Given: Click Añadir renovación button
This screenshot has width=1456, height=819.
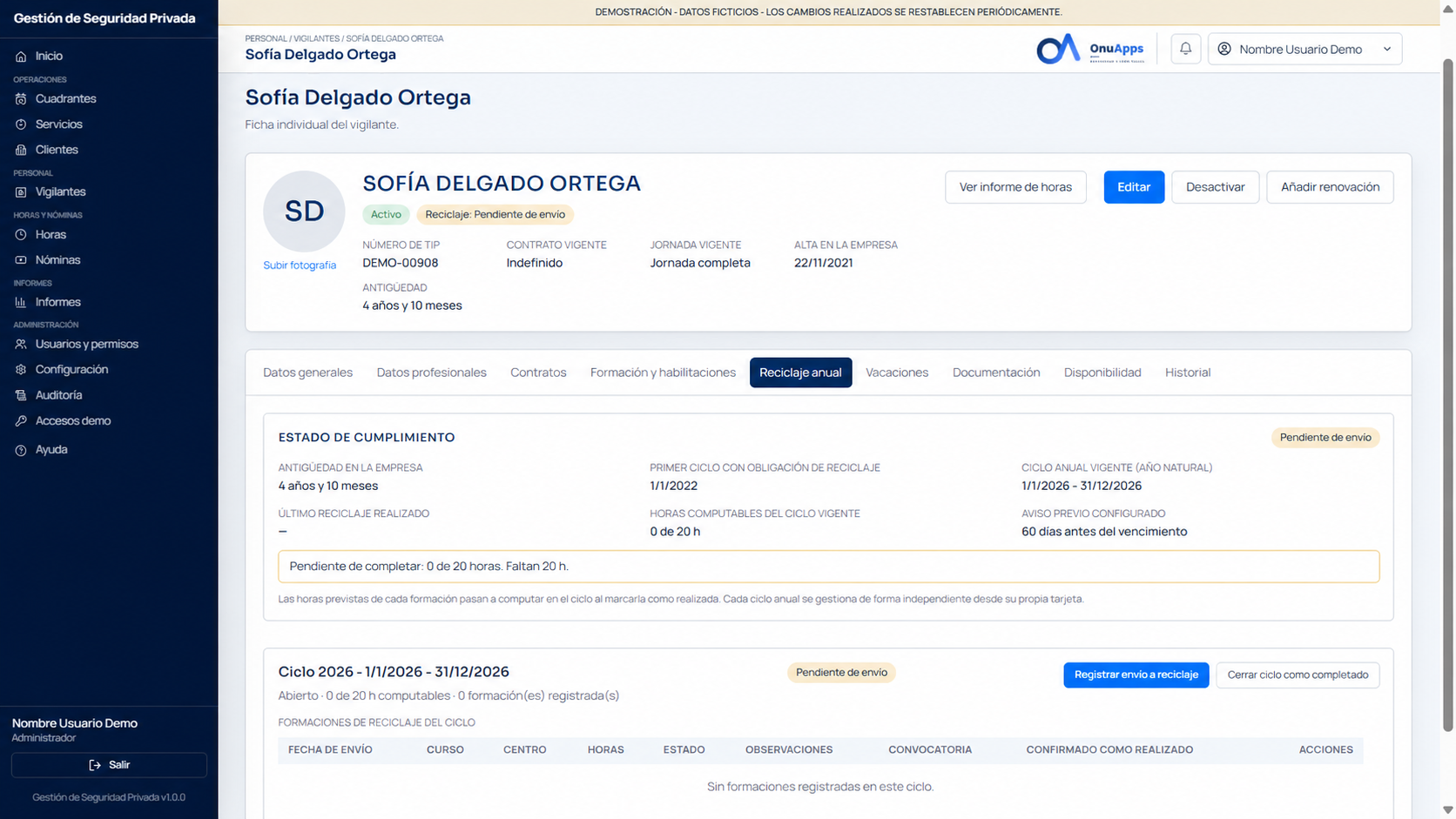Looking at the screenshot, I should (x=1330, y=187).
